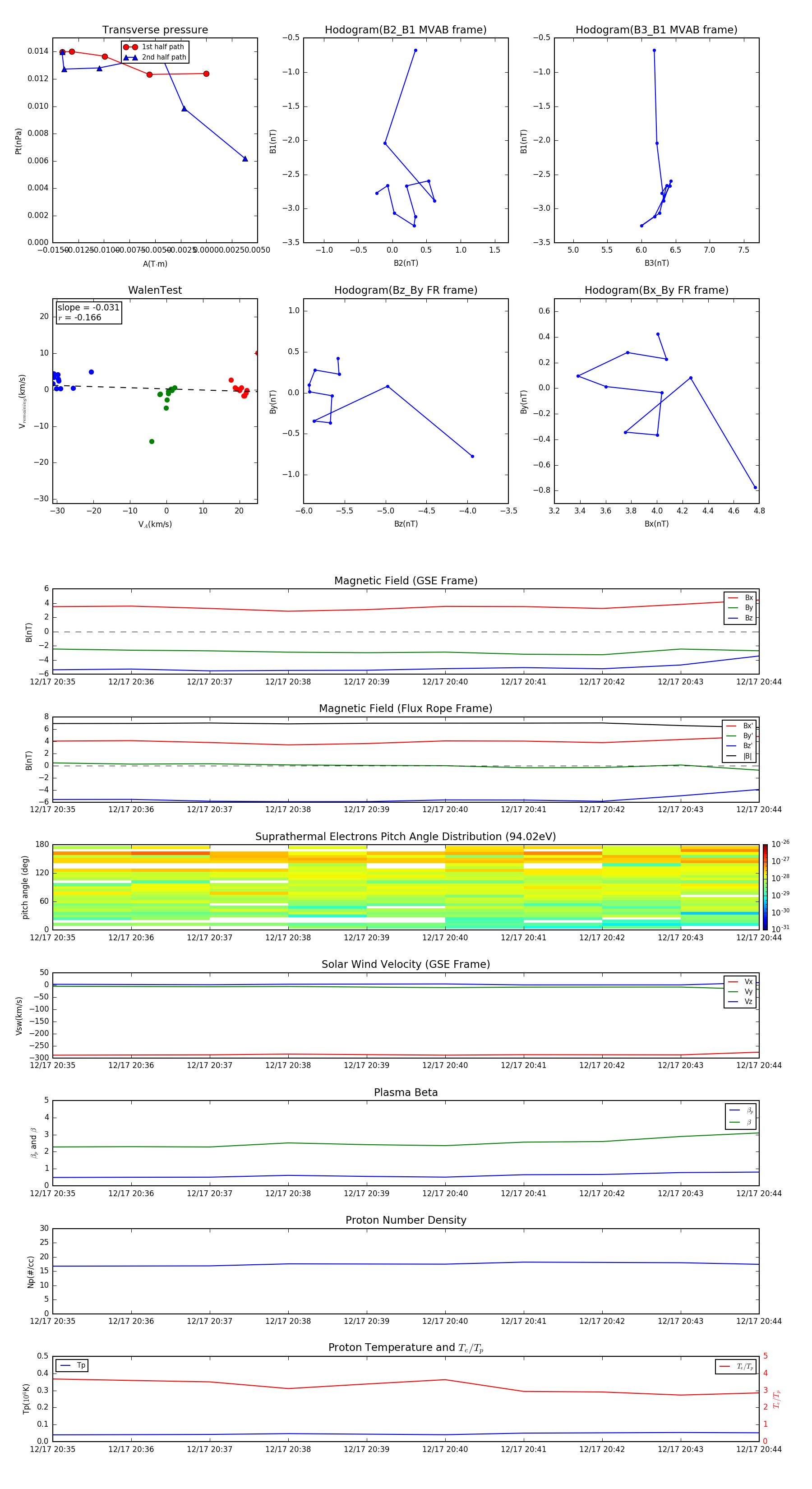Select '1st half path' legend entry
This screenshot has width=812, height=1489.
155,47
